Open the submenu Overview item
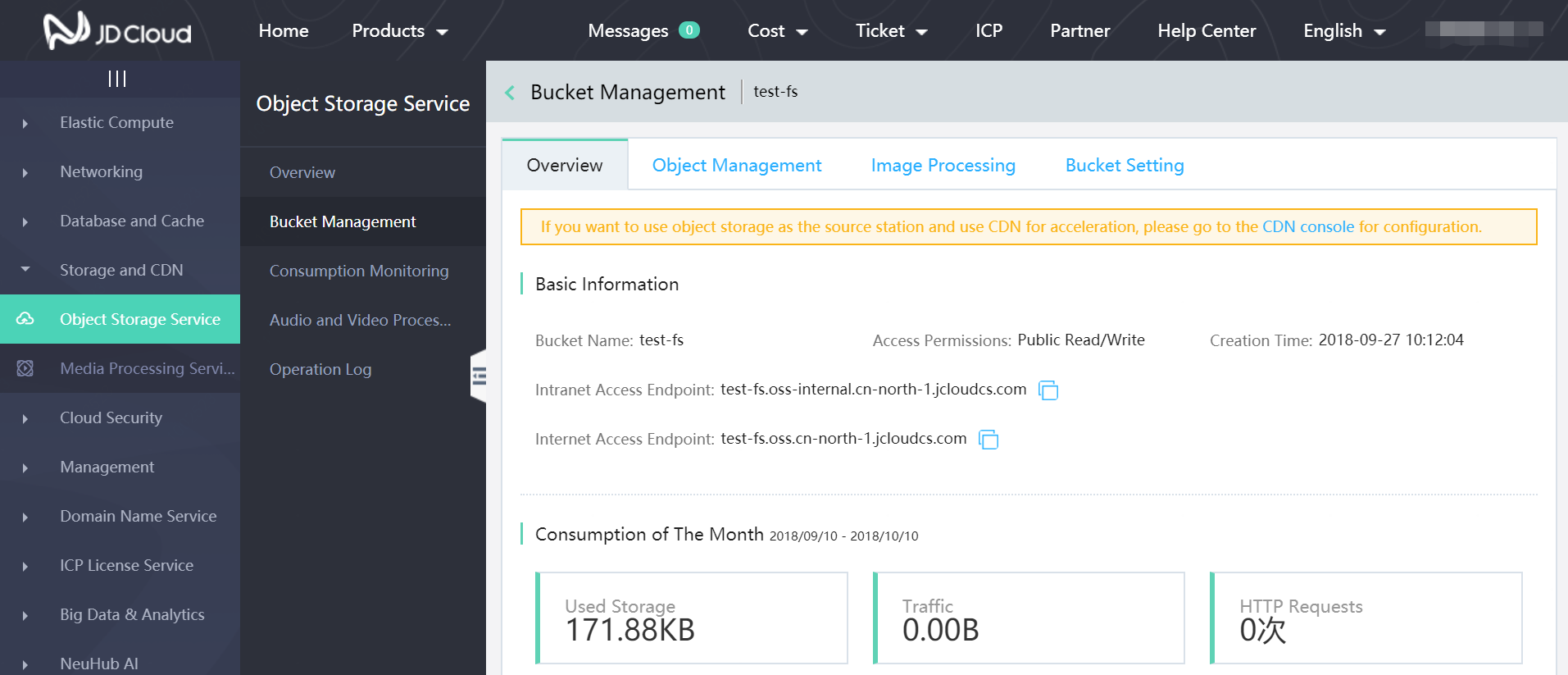The width and height of the screenshot is (1568, 675). click(363, 172)
